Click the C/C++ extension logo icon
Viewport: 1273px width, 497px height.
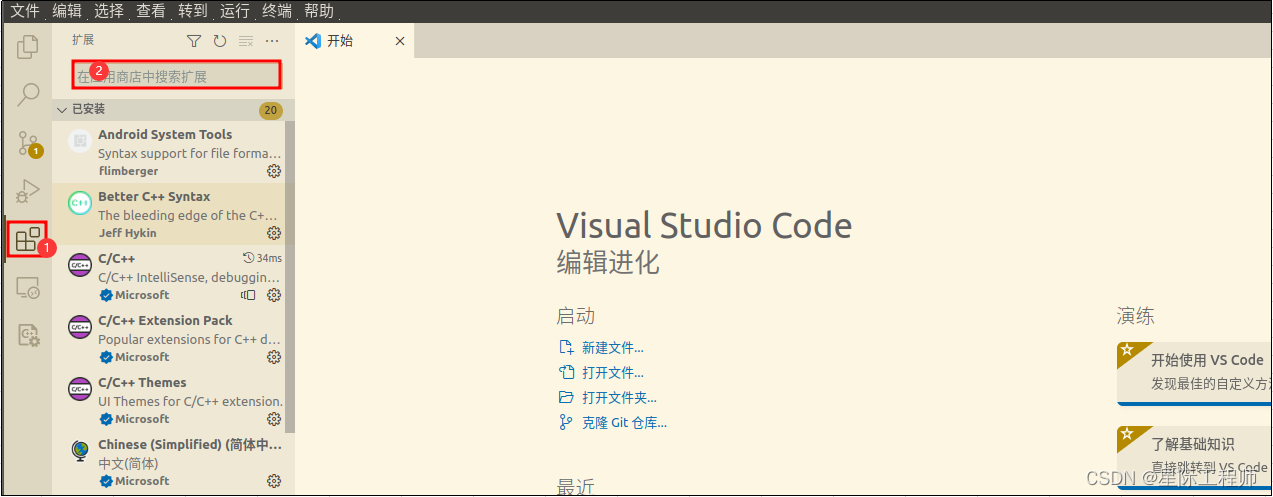[x=80, y=265]
